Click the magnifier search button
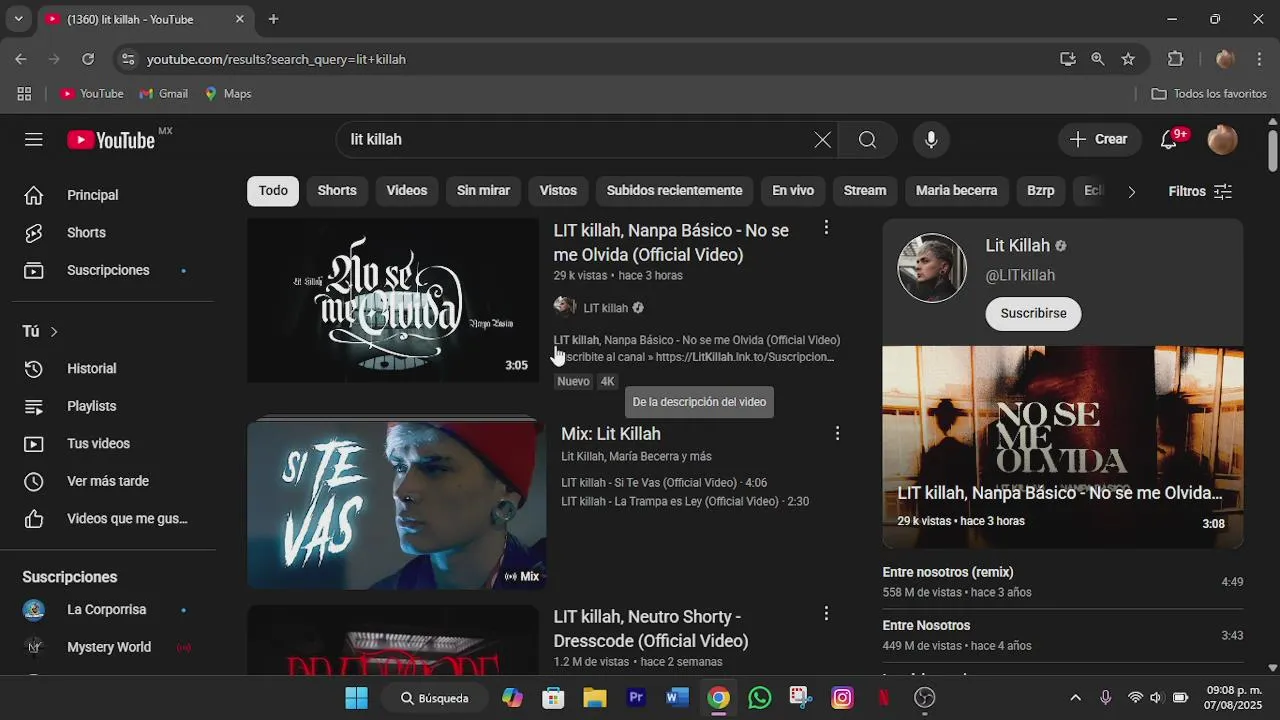 coord(867,140)
